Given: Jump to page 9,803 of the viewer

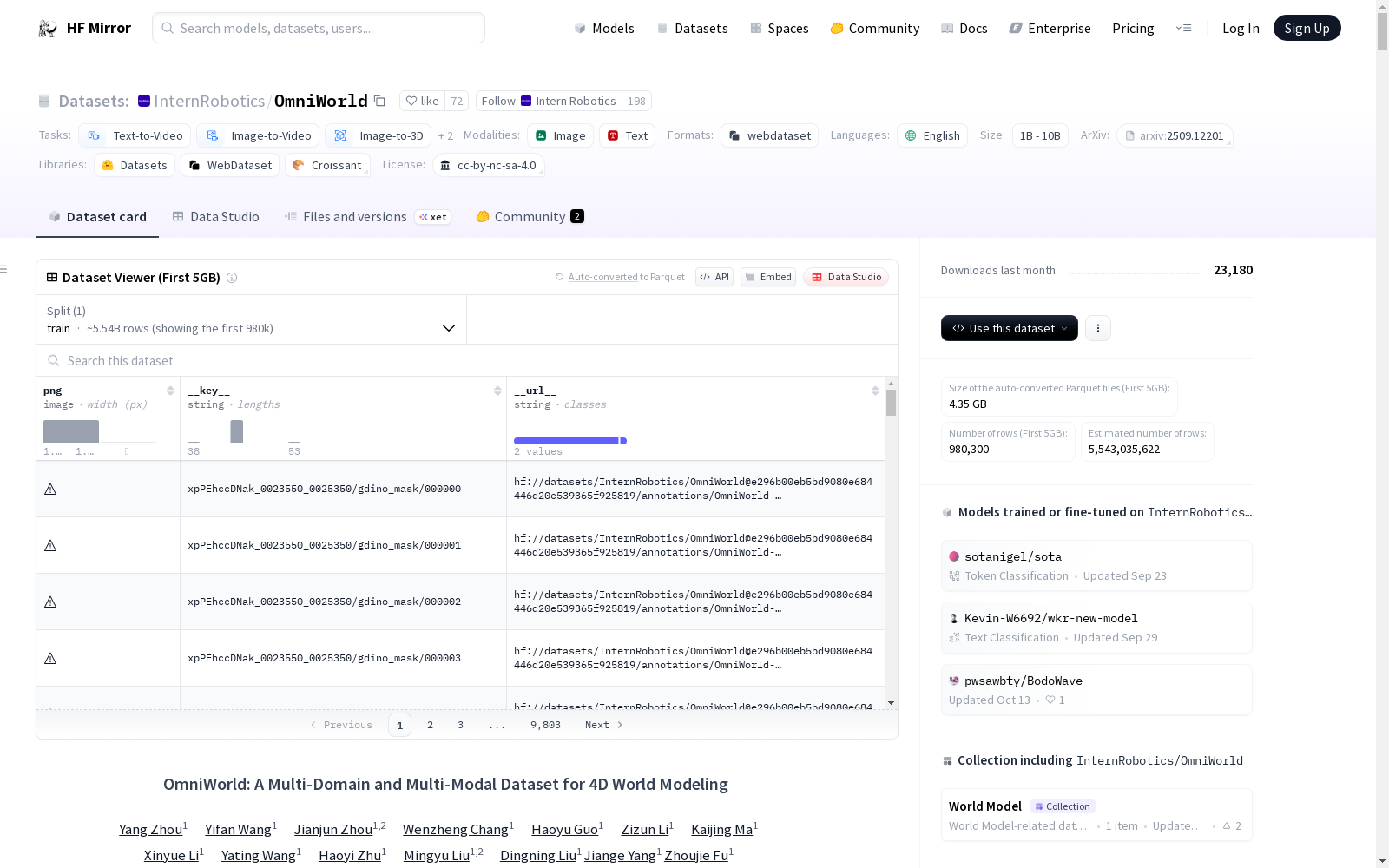Looking at the screenshot, I should pos(545,725).
